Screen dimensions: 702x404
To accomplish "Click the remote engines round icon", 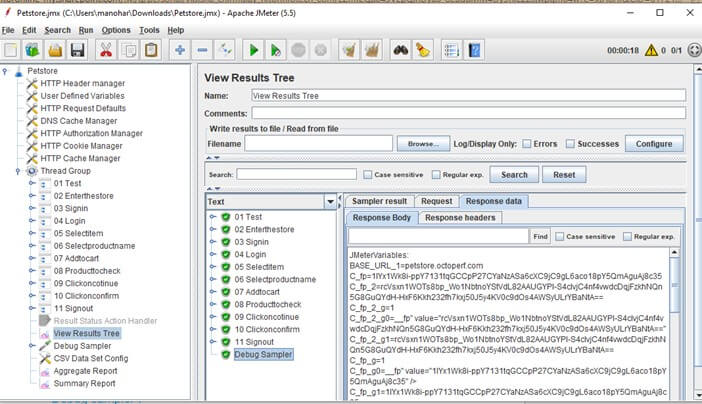I will (x=694, y=50).
